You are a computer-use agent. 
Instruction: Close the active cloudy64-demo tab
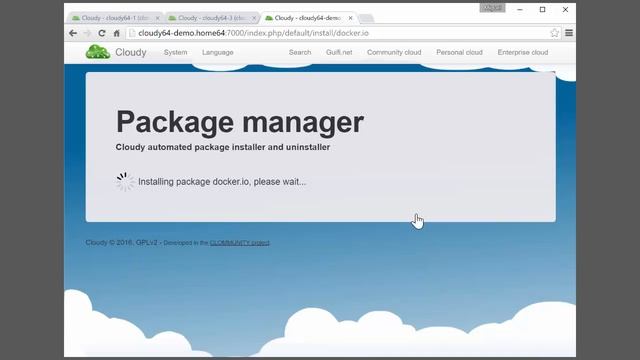[350, 18]
